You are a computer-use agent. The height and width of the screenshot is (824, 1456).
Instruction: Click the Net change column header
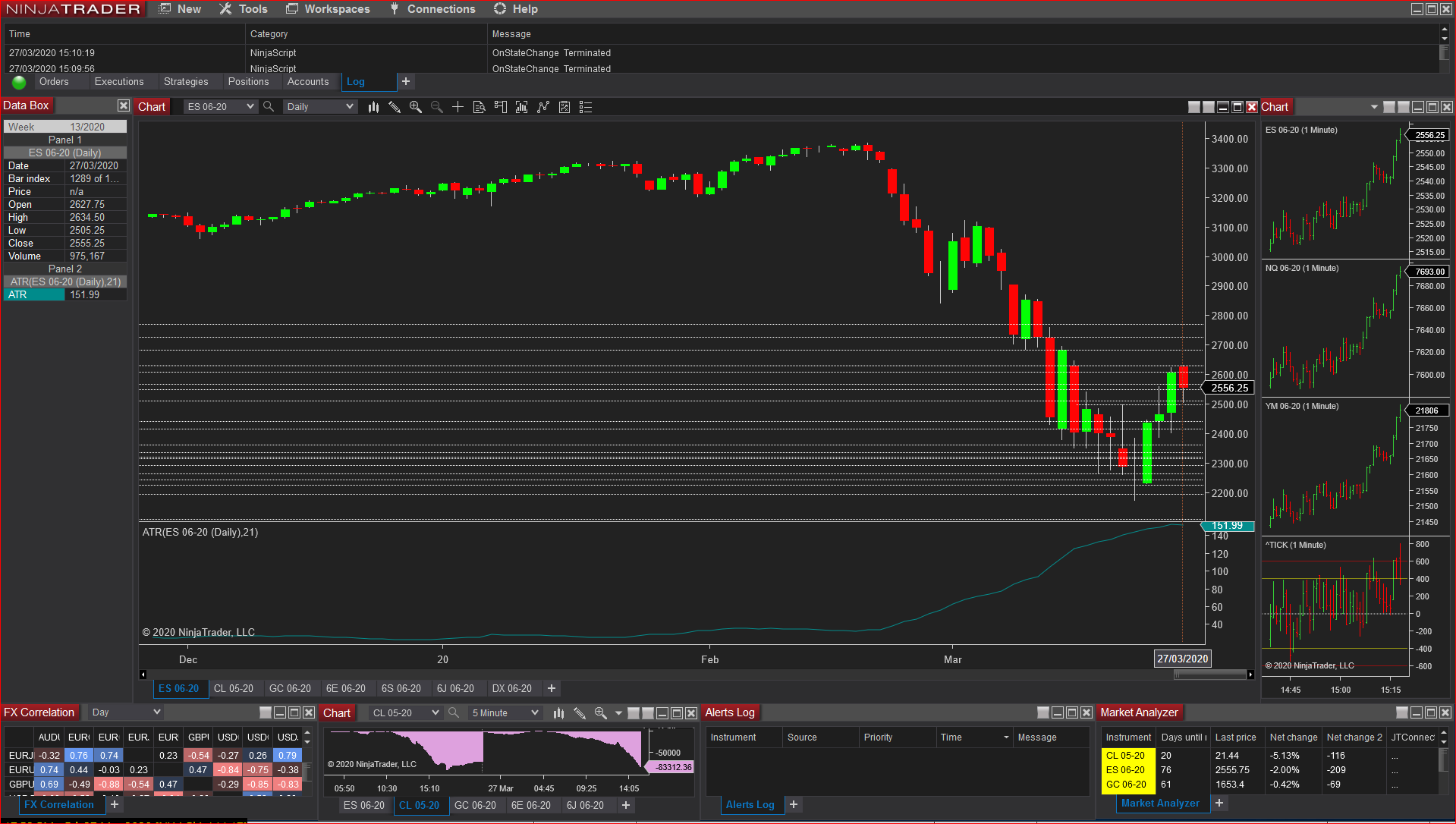(x=1294, y=738)
